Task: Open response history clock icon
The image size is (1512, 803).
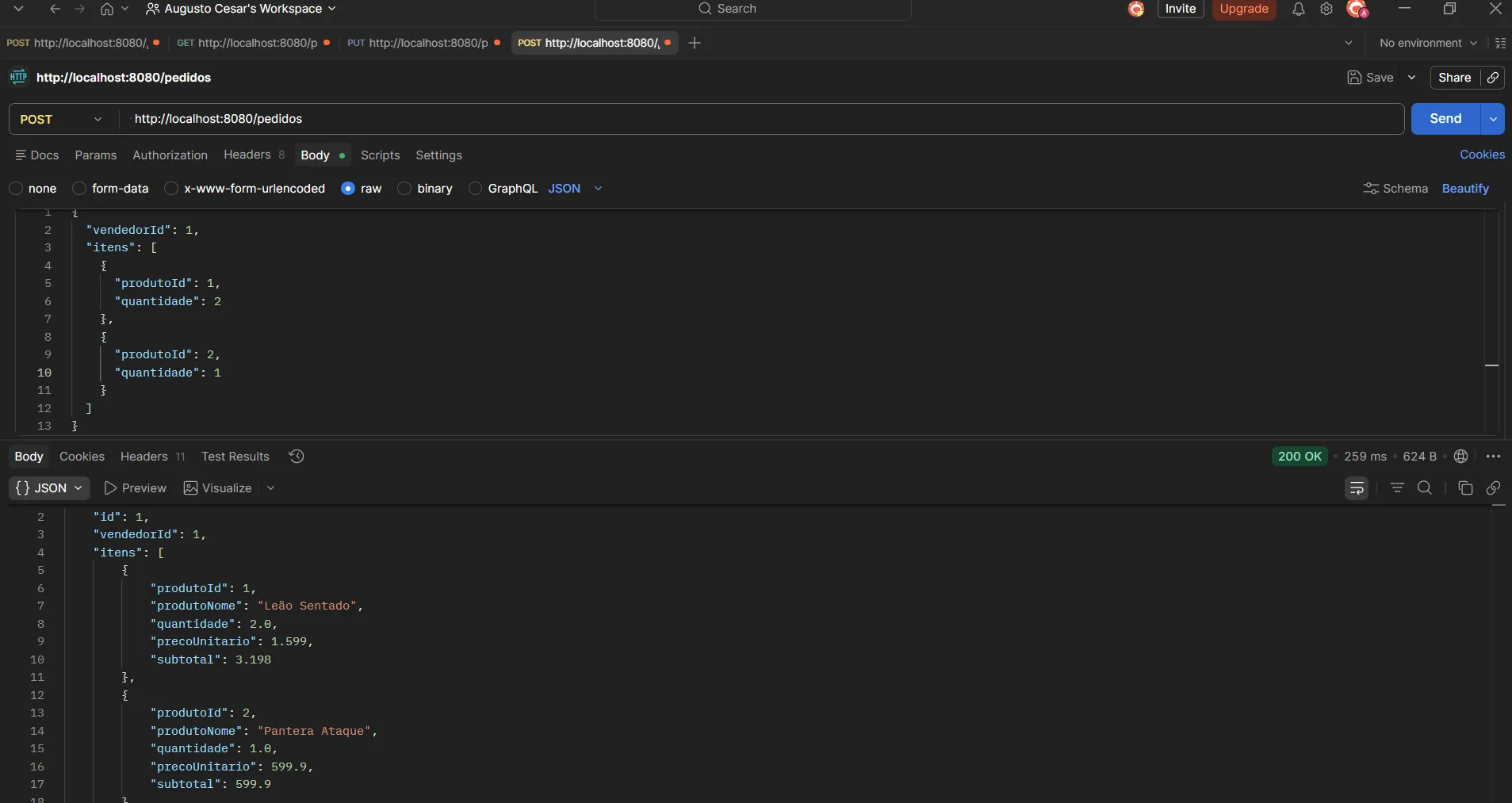Action: (x=297, y=457)
